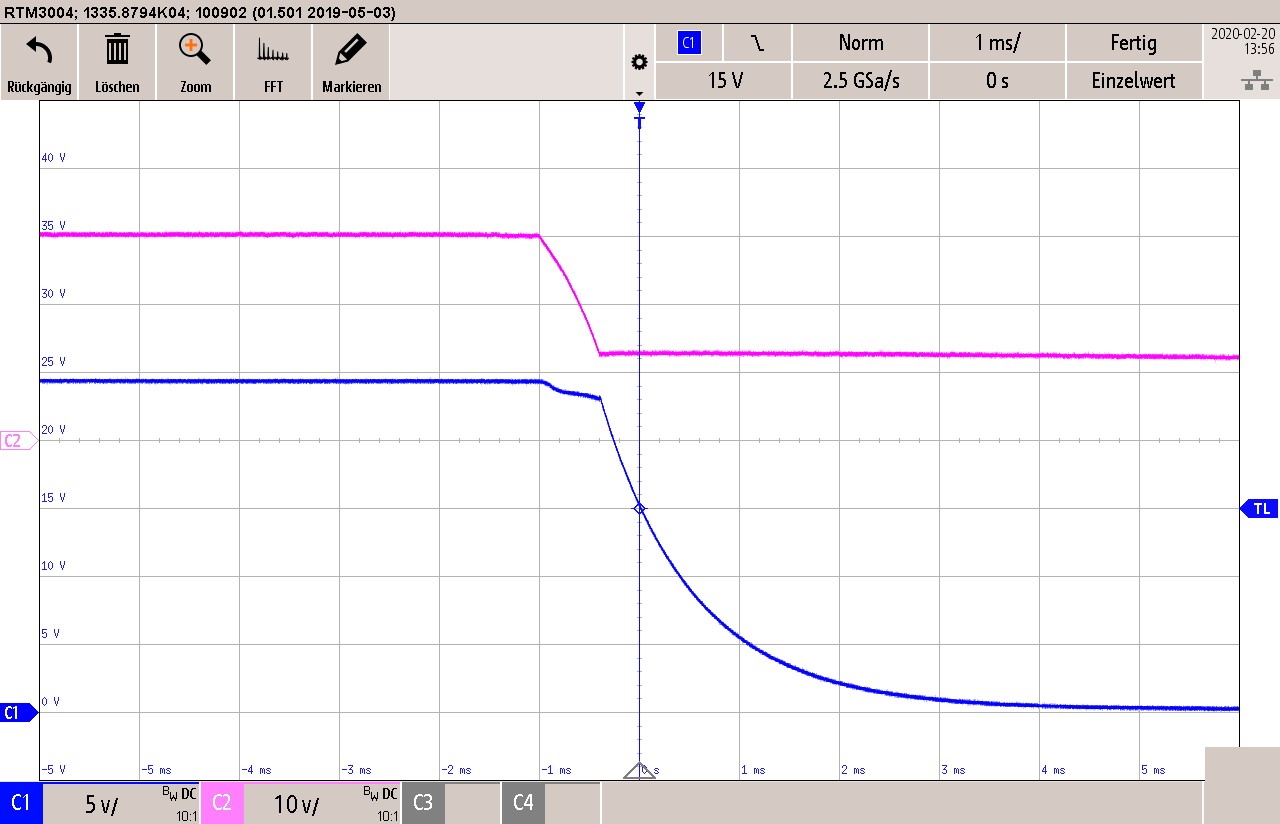Viewport: 1280px width, 824px height.
Task: Enable the C3 channel tab
Action: pos(423,803)
